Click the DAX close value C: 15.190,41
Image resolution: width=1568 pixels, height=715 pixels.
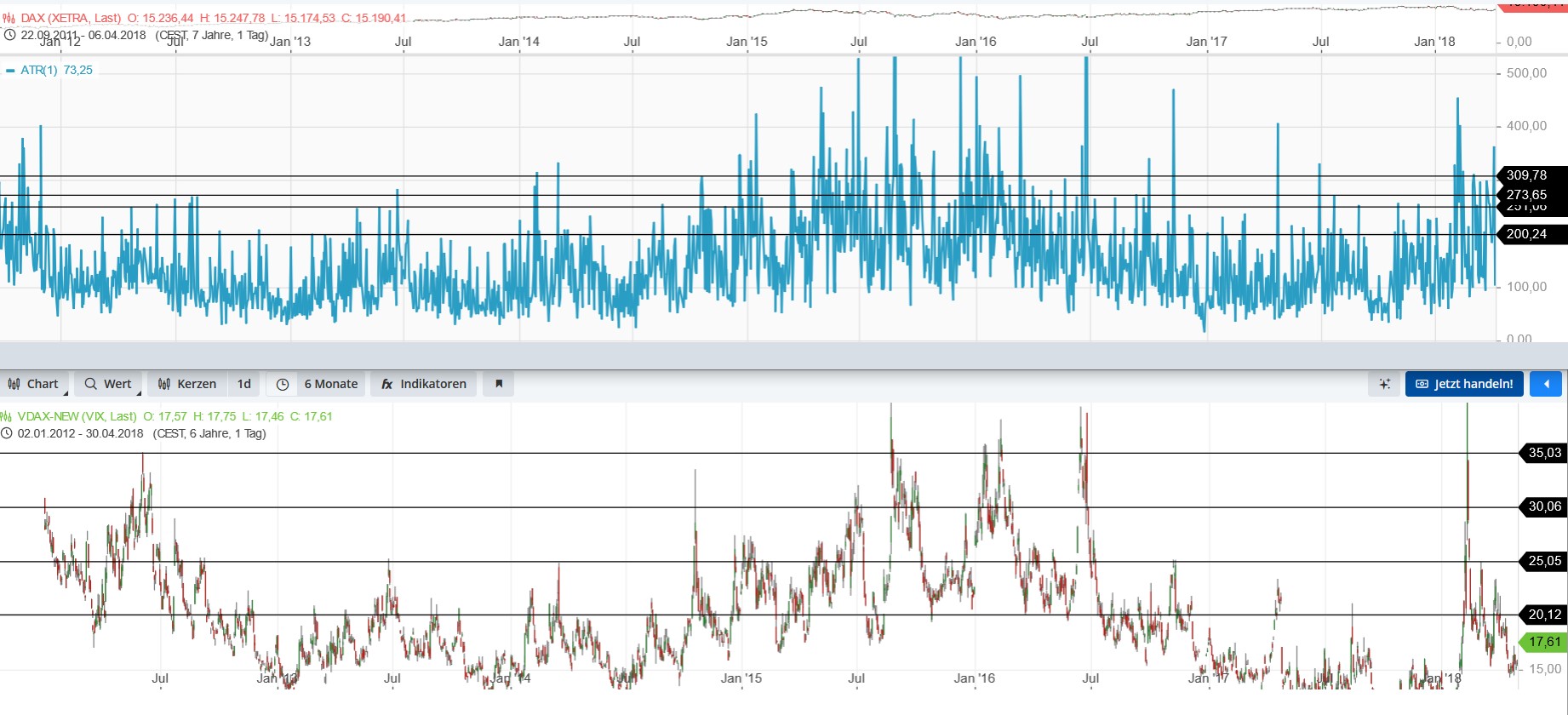[x=374, y=18]
